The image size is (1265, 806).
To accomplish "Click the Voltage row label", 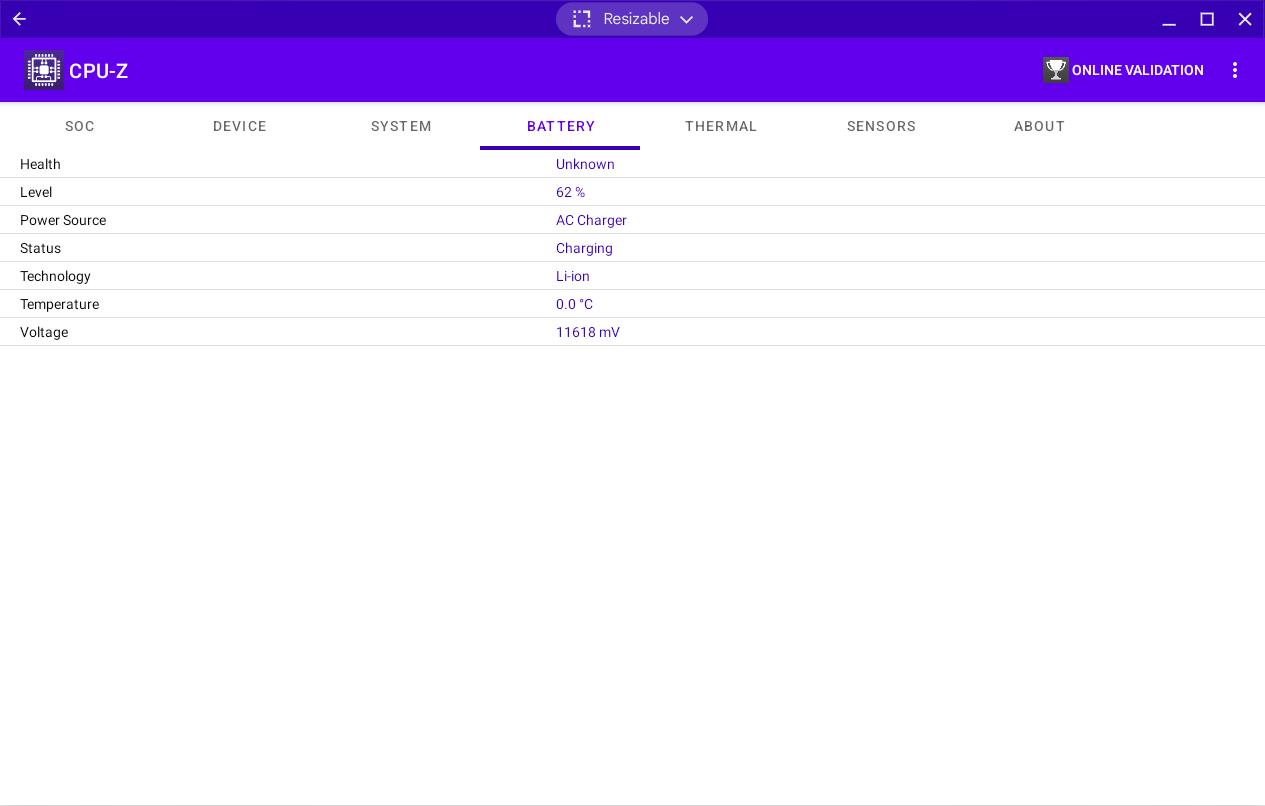I will tap(44, 332).
